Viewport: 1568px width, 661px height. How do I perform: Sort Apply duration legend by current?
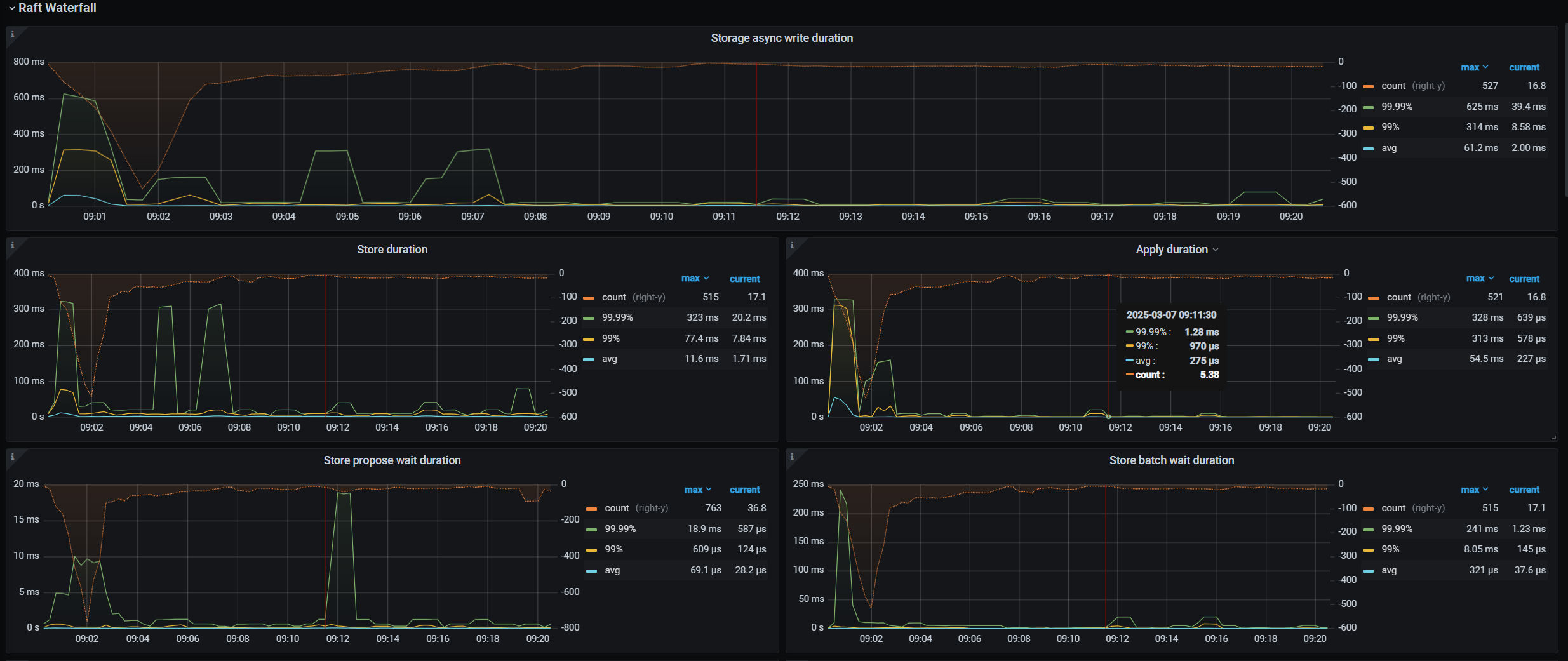coord(1524,279)
